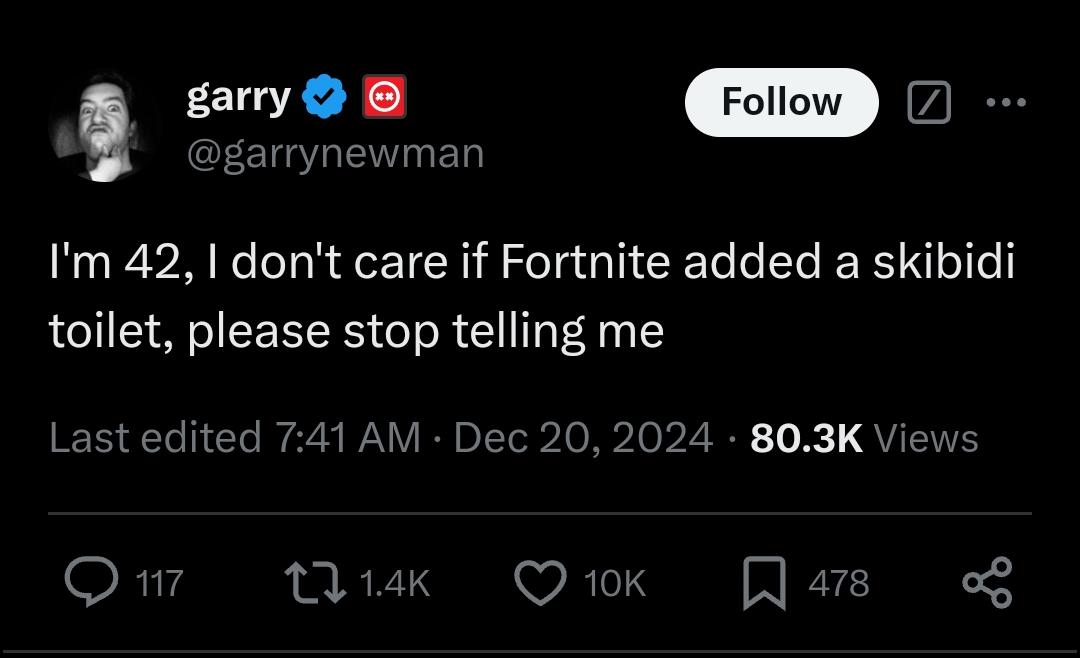Click the 1.4K reposts count
1080x658 pixels.
coord(392,583)
